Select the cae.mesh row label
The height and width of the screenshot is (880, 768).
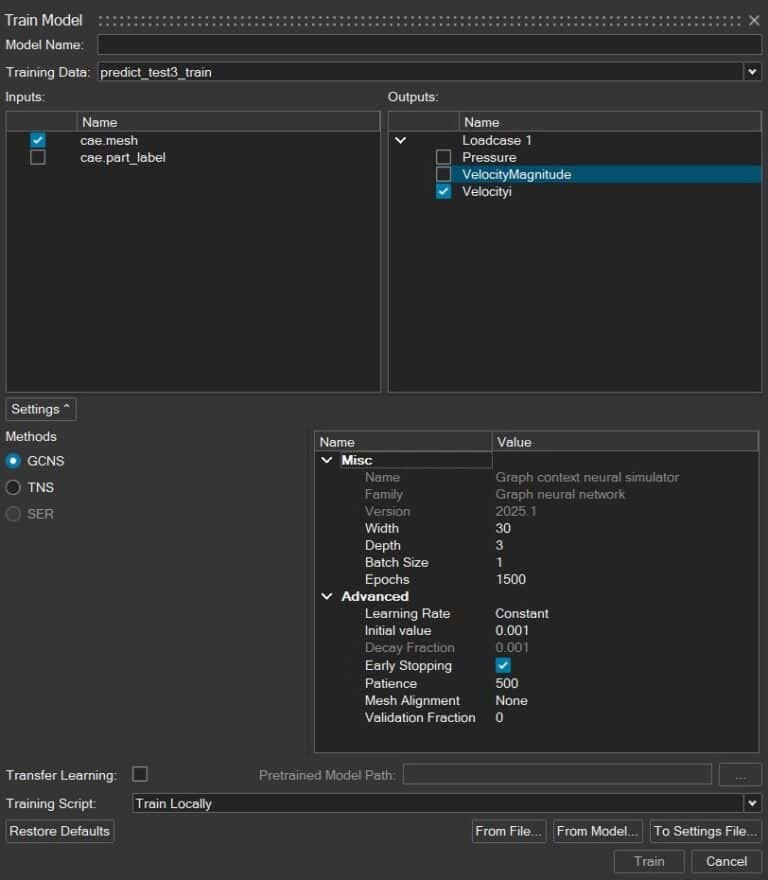tap(109, 140)
